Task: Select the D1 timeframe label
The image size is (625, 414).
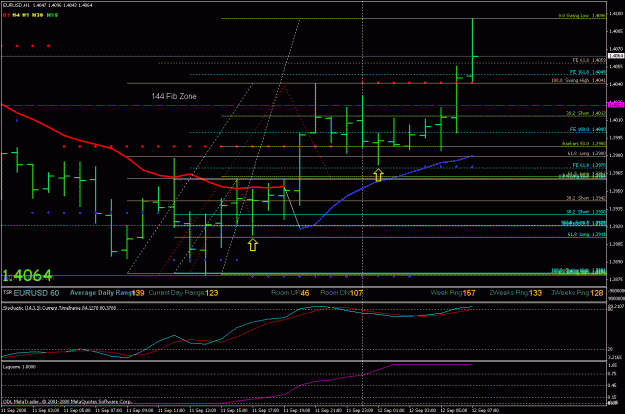Action: click(6, 15)
